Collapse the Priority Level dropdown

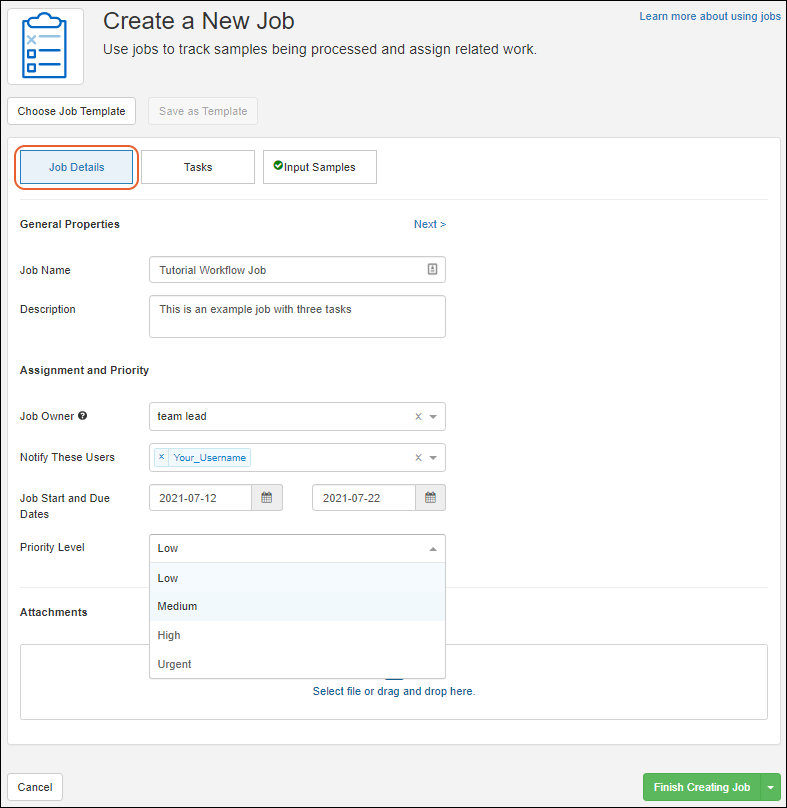click(x=433, y=549)
